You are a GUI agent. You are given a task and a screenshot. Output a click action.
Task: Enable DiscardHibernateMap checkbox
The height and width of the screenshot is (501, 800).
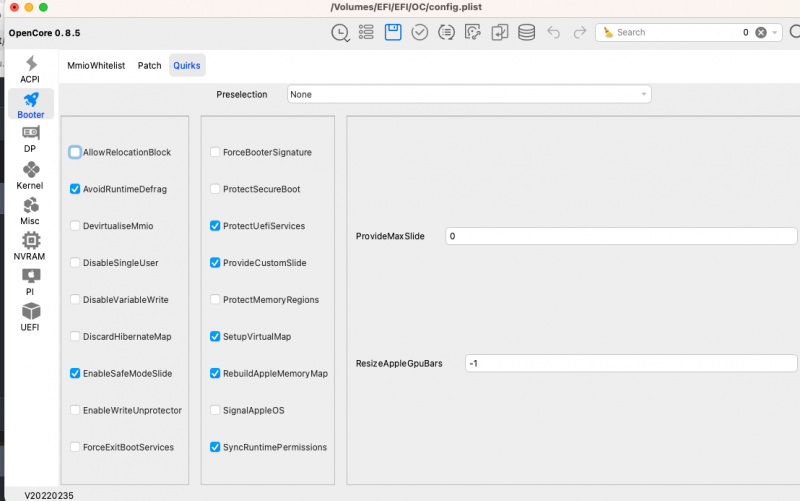point(75,336)
